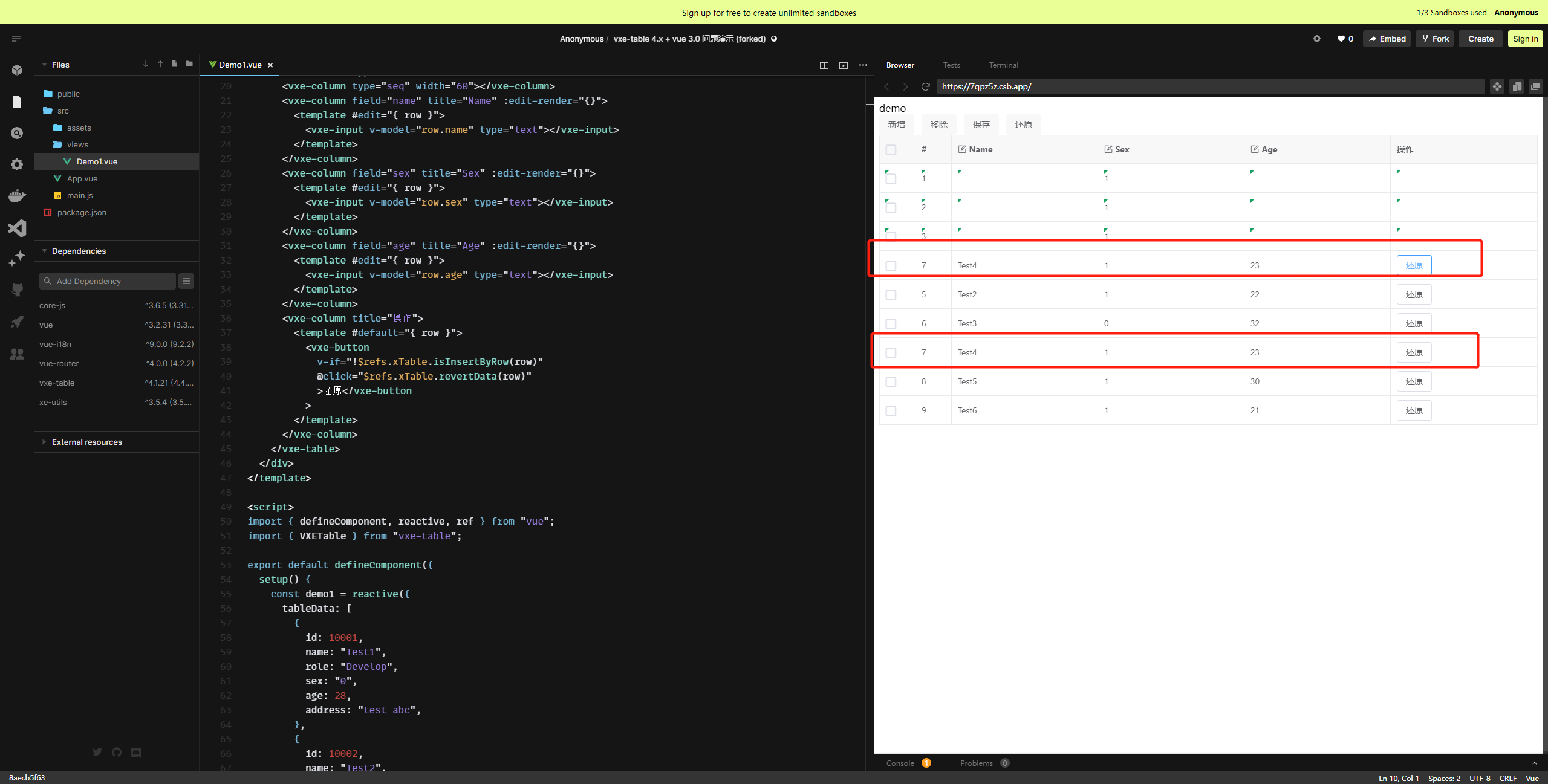Screen dimensions: 1548x784
Task: Refresh the browser preview
Action: pos(926,86)
